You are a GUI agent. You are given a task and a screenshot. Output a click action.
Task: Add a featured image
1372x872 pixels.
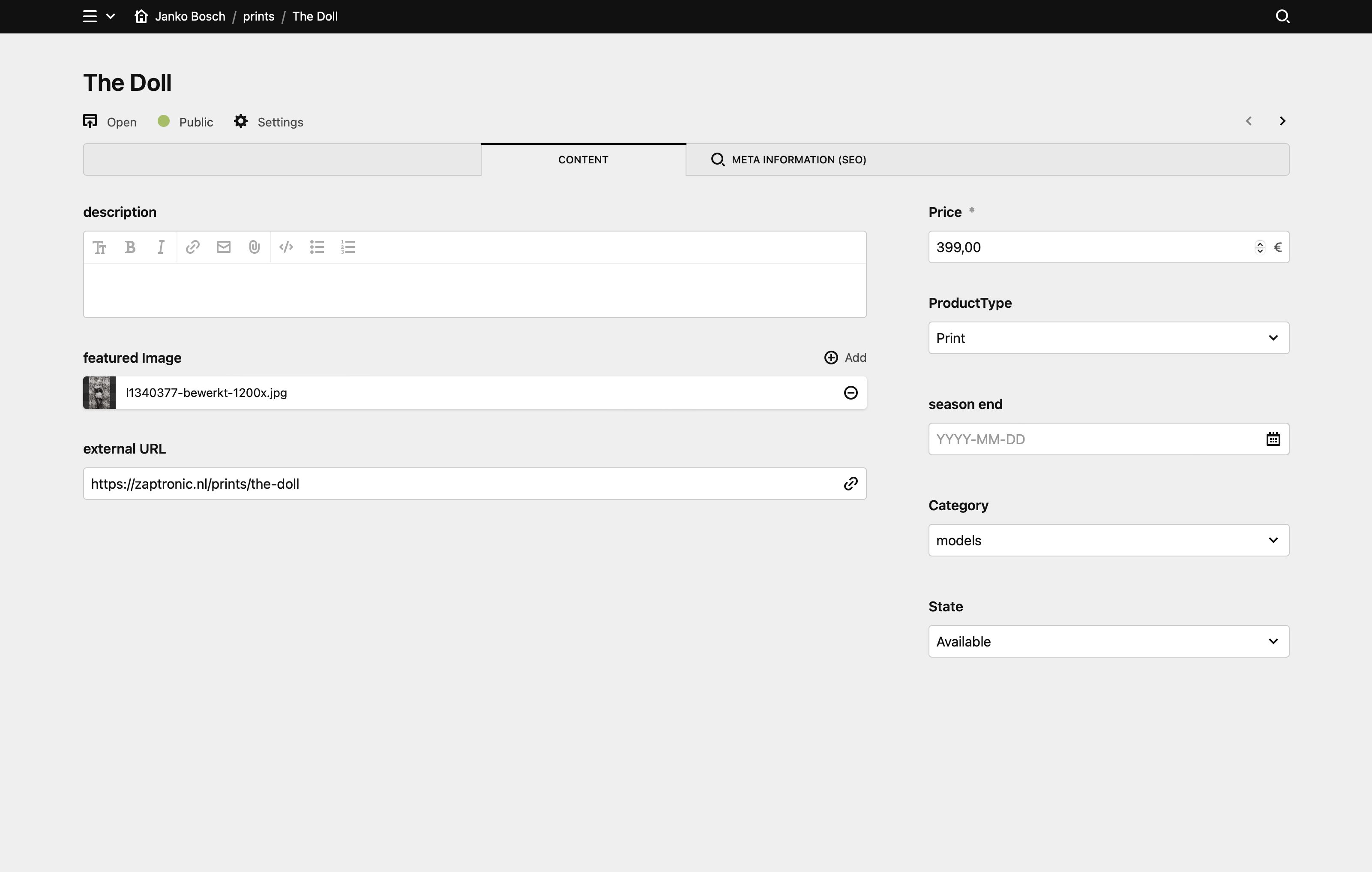click(845, 358)
